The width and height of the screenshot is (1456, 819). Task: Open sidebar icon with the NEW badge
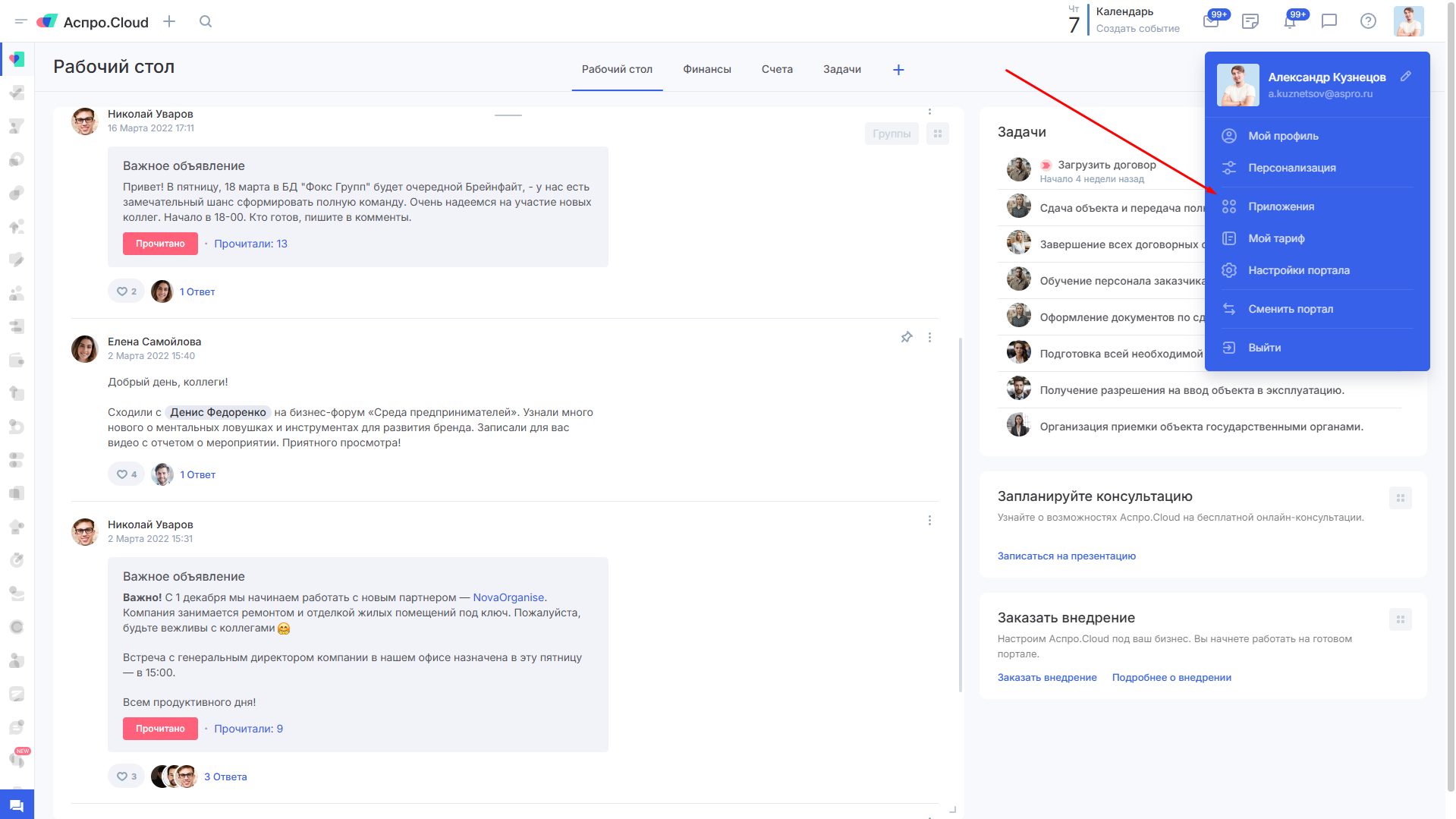[x=17, y=758]
